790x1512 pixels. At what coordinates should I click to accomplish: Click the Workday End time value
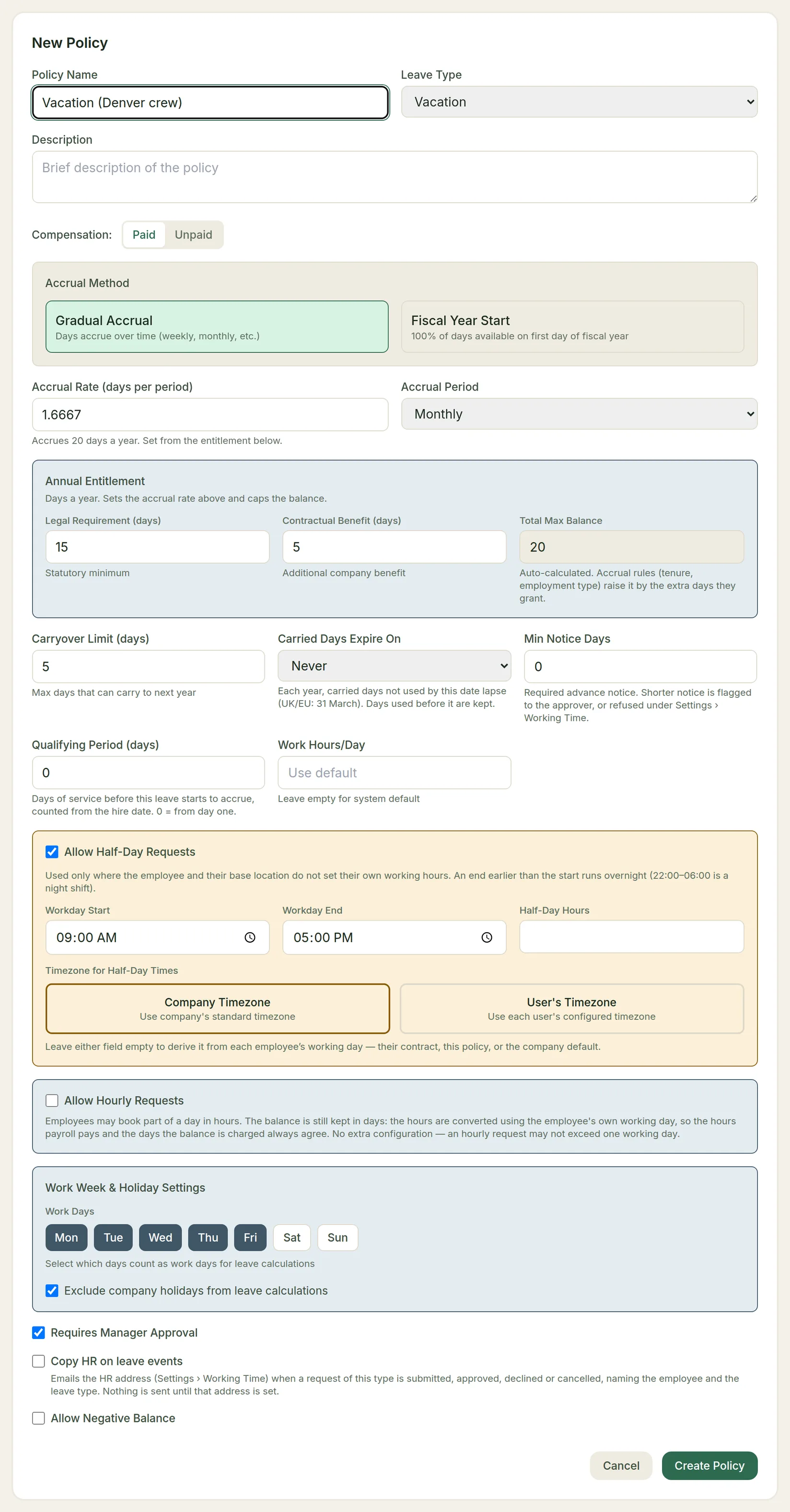[x=324, y=937]
